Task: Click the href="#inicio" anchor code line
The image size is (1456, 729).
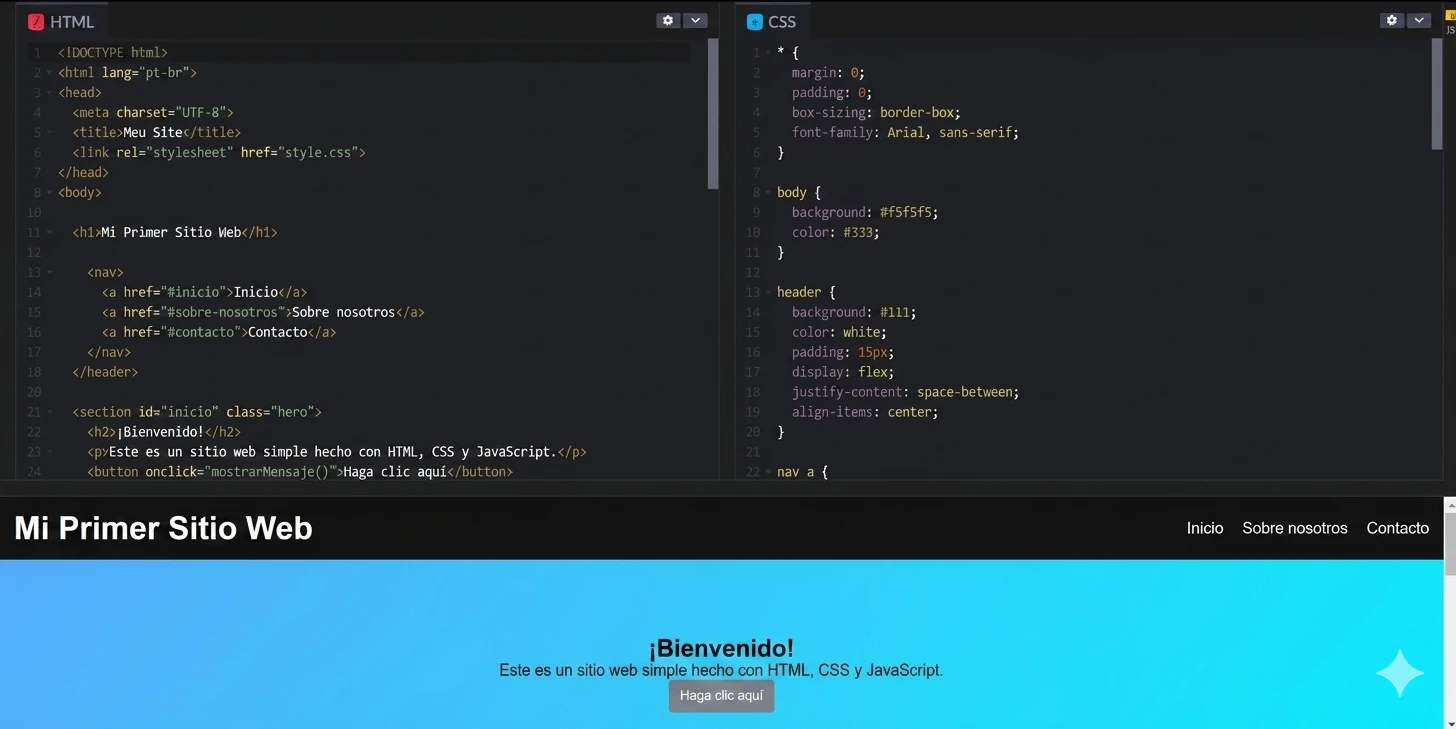Action: (204, 292)
